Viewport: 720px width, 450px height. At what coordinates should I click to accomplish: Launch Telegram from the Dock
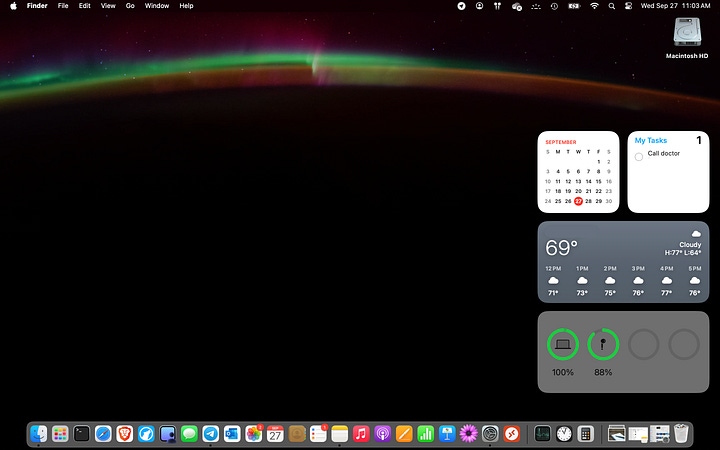pos(211,433)
